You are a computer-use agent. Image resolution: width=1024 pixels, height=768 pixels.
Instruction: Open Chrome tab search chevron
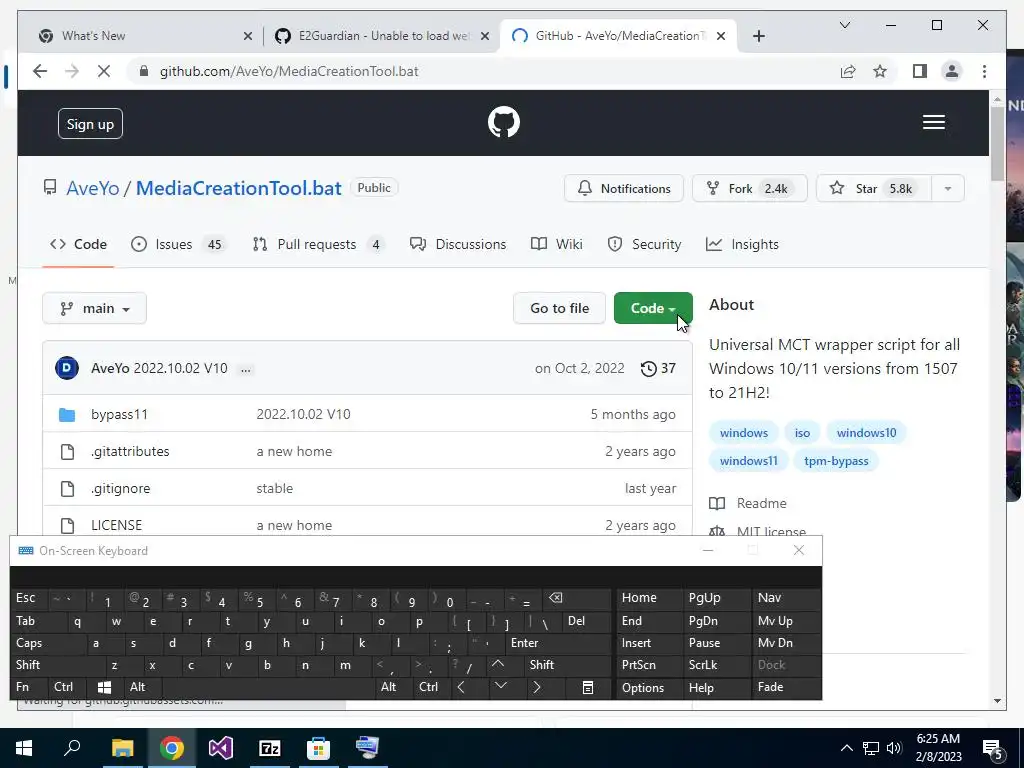[844, 25]
